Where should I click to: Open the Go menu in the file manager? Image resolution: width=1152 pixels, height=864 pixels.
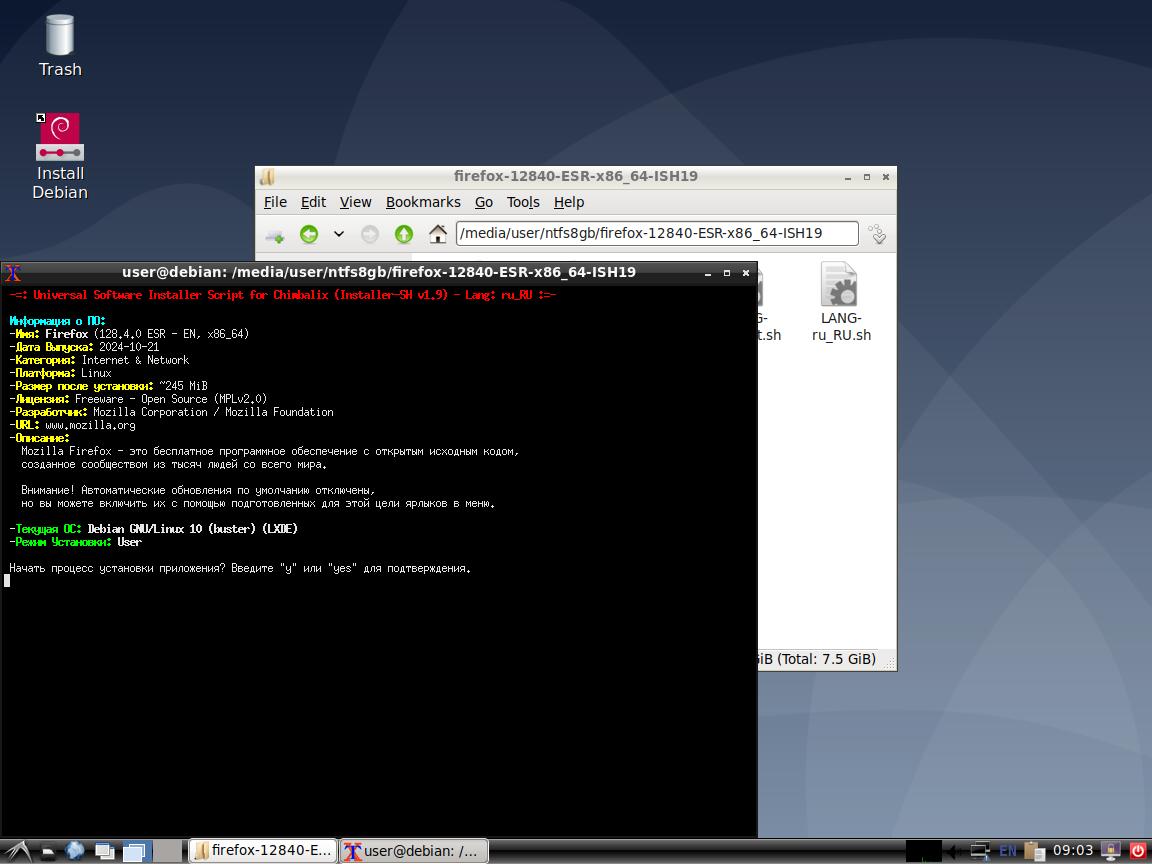pos(483,202)
